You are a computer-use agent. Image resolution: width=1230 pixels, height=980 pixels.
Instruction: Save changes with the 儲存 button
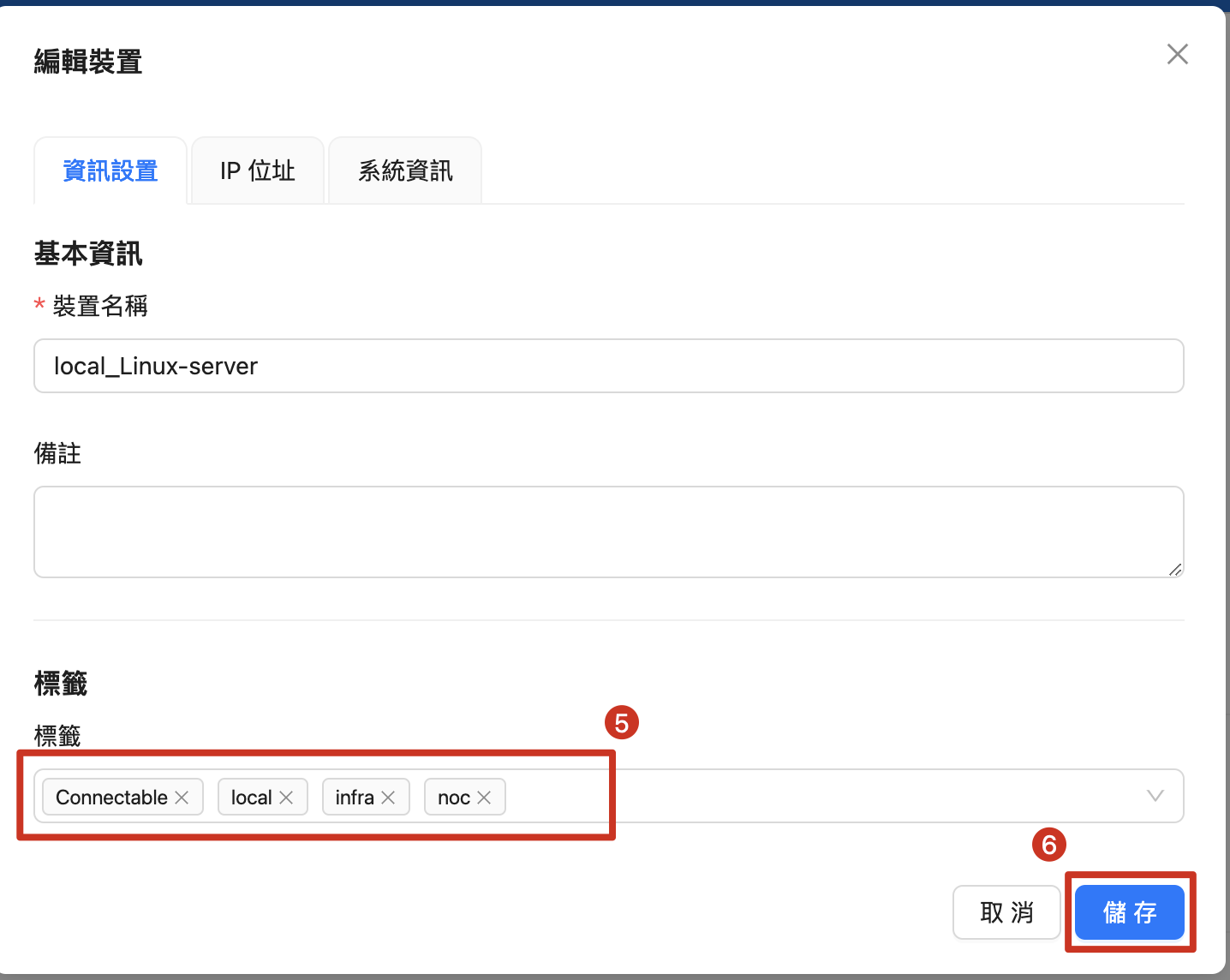pos(1129,912)
